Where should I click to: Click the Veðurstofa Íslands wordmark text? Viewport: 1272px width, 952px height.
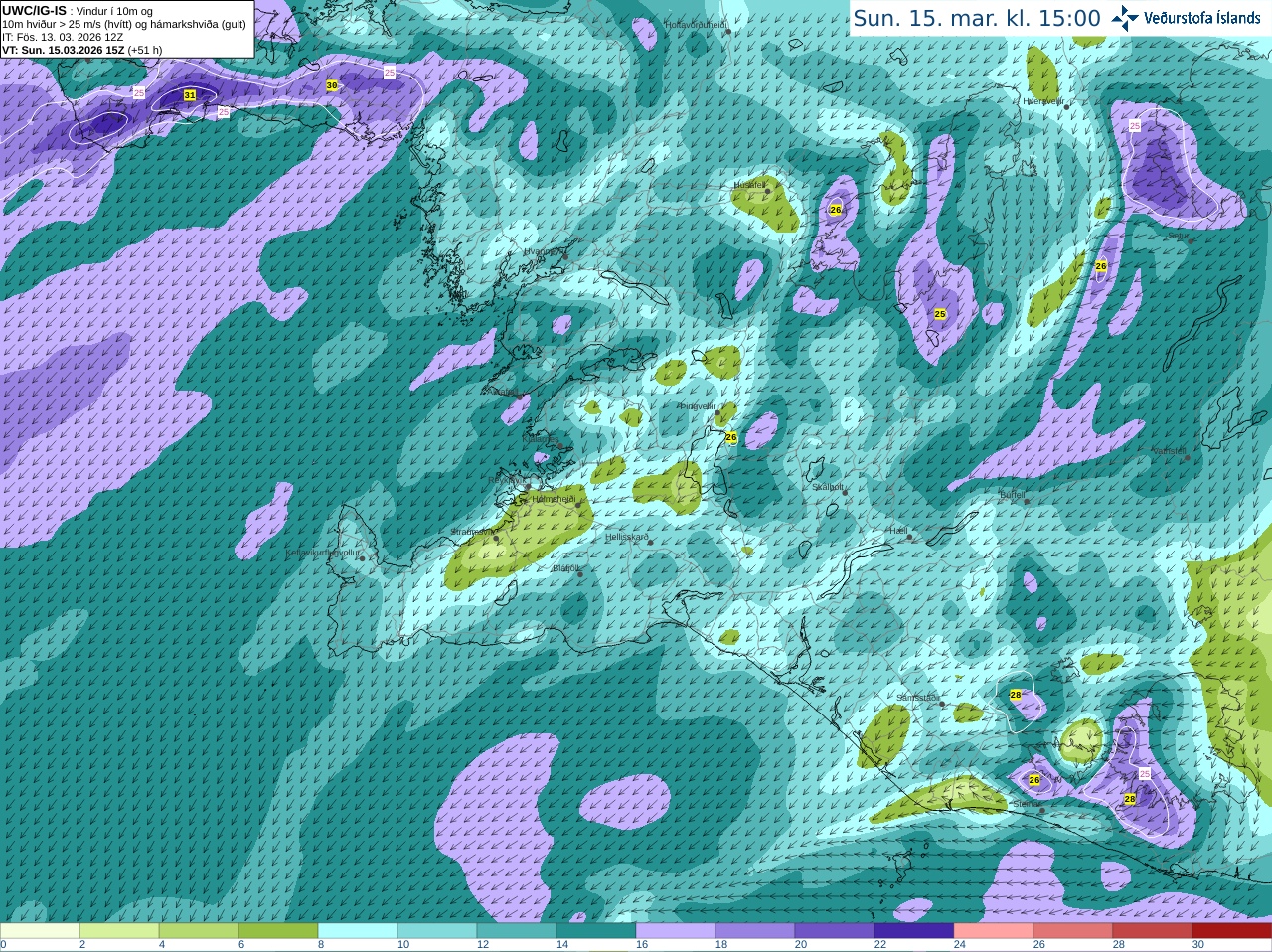1202,18
